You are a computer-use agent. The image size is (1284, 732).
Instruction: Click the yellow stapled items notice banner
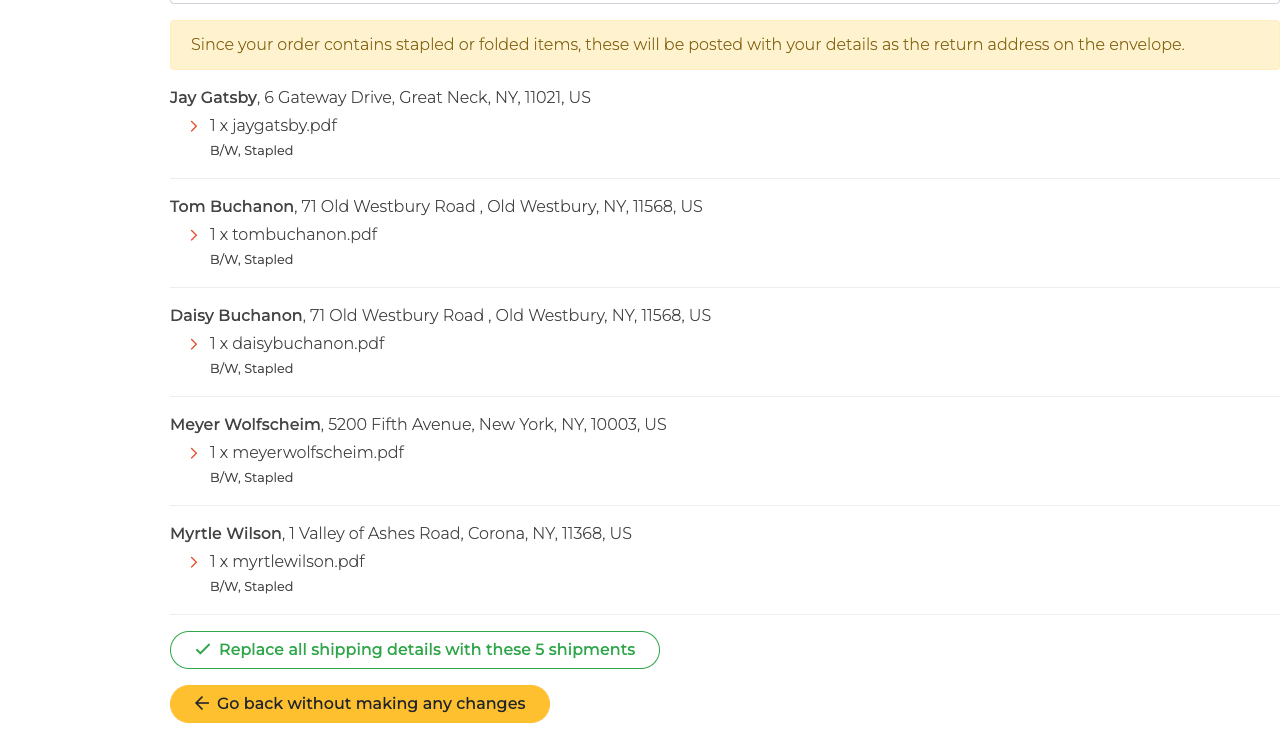(x=725, y=45)
